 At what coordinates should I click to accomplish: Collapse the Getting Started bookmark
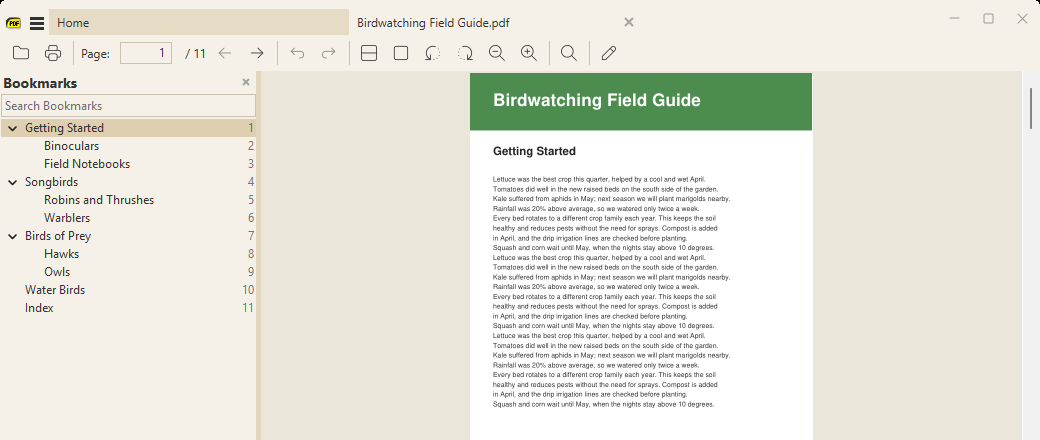tap(13, 128)
